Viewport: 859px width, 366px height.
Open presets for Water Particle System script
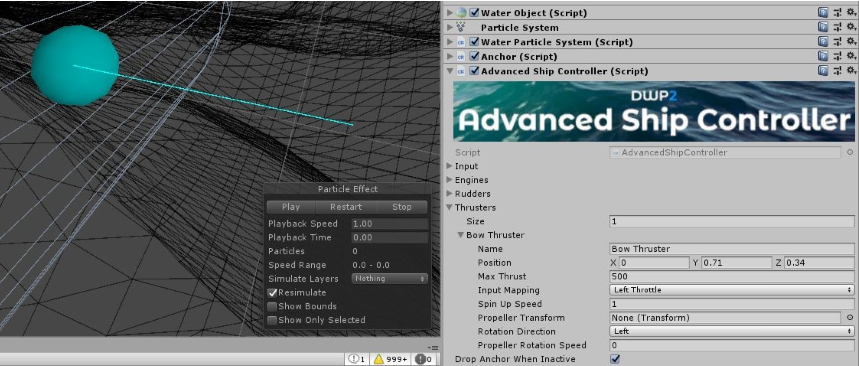click(838, 42)
